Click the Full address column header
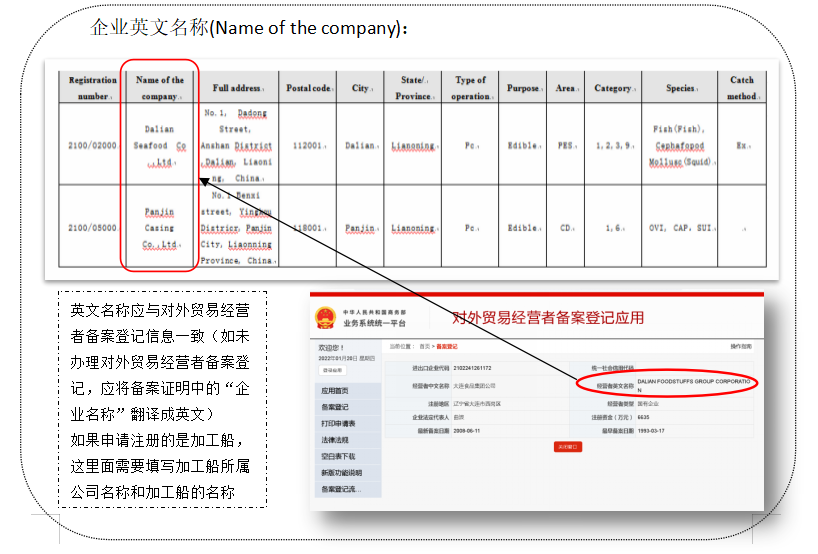The image size is (818, 554). click(x=237, y=88)
